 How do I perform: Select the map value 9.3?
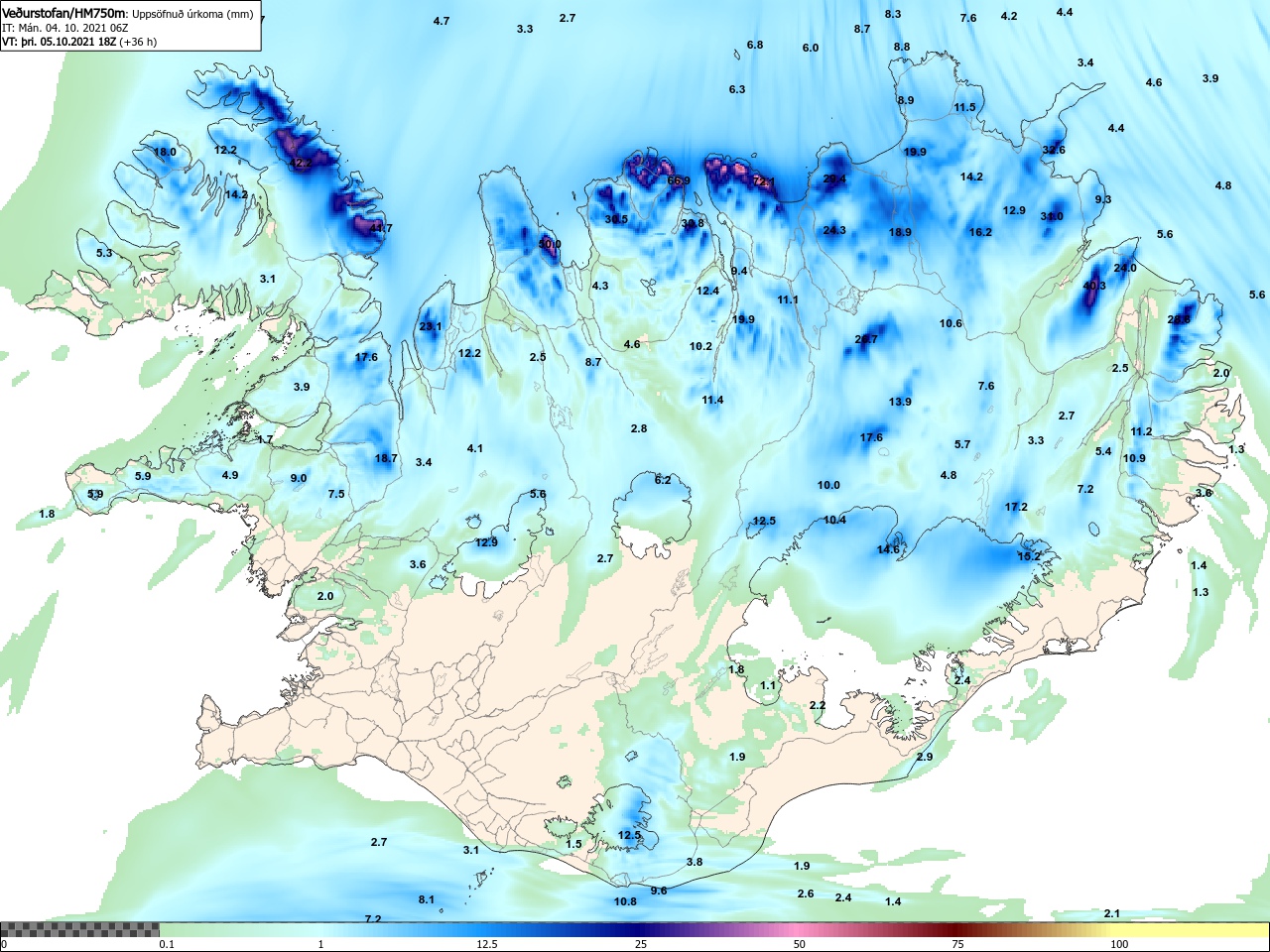1103,199
